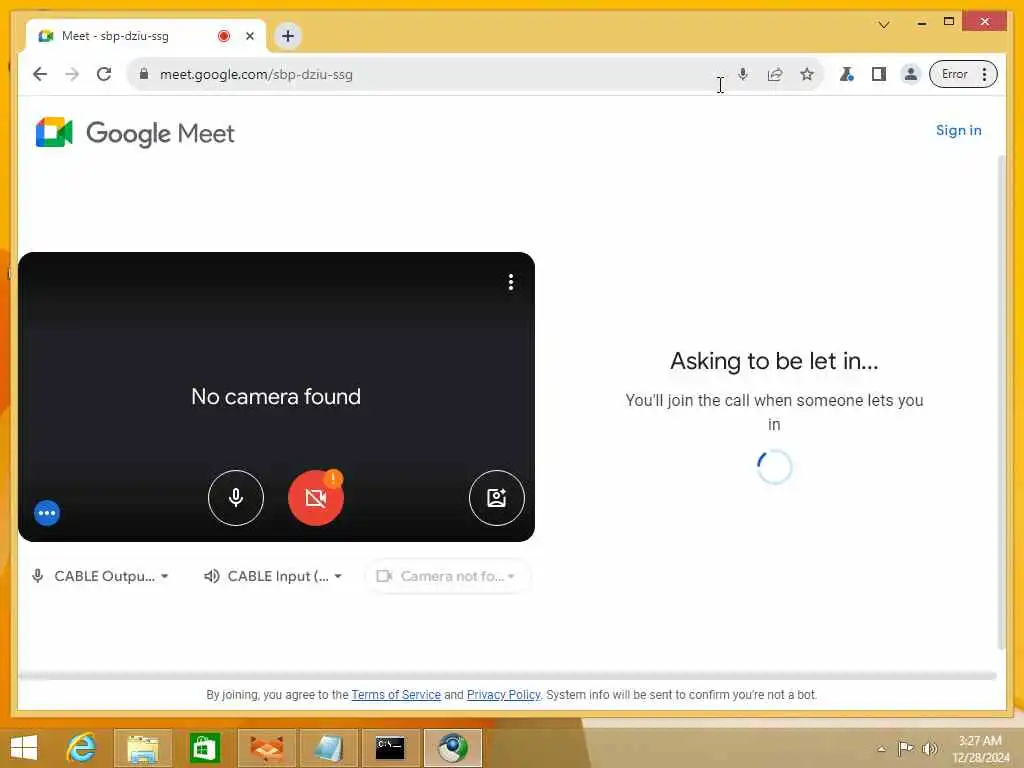This screenshot has height=768, width=1024.
Task: Click the 'Asking to be let in...' heading
Action: pos(774,361)
